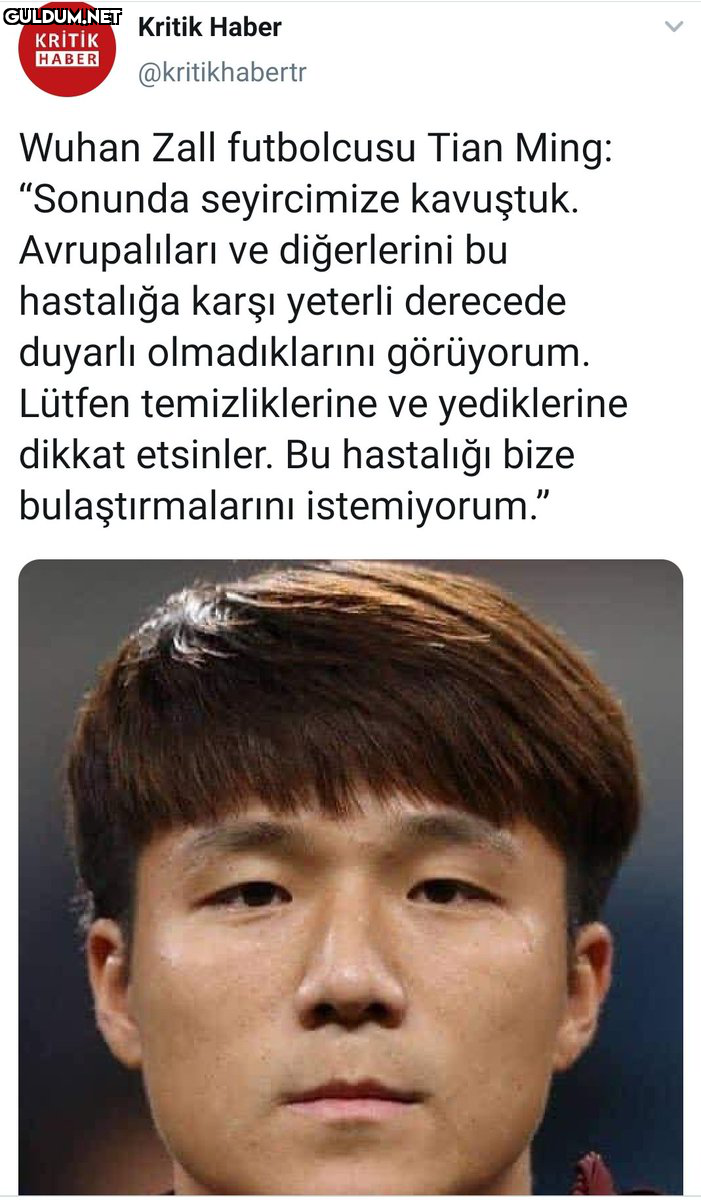The height and width of the screenshot is (1200, 701).
Task: Visit the @kritikhabertr handle link
Action: coord(221,74)
